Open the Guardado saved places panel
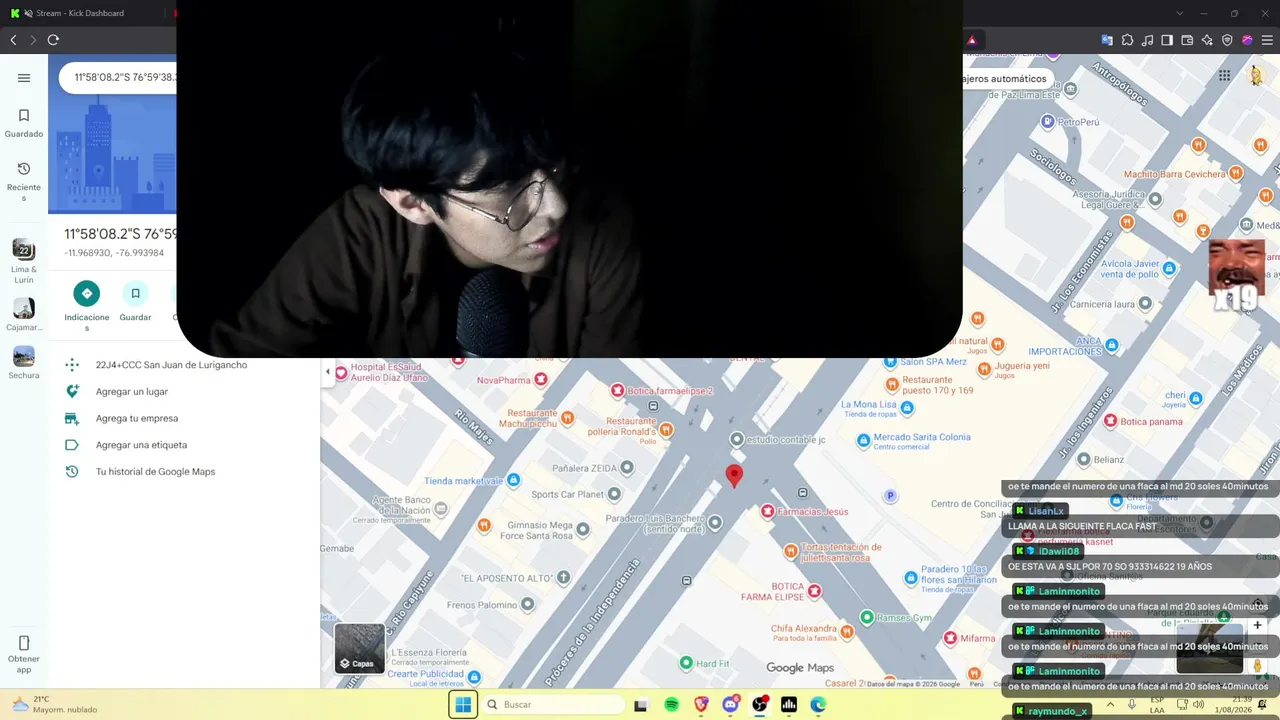Image resolution: width=1280 pixels, height=720 pixels. click(24, 123)
